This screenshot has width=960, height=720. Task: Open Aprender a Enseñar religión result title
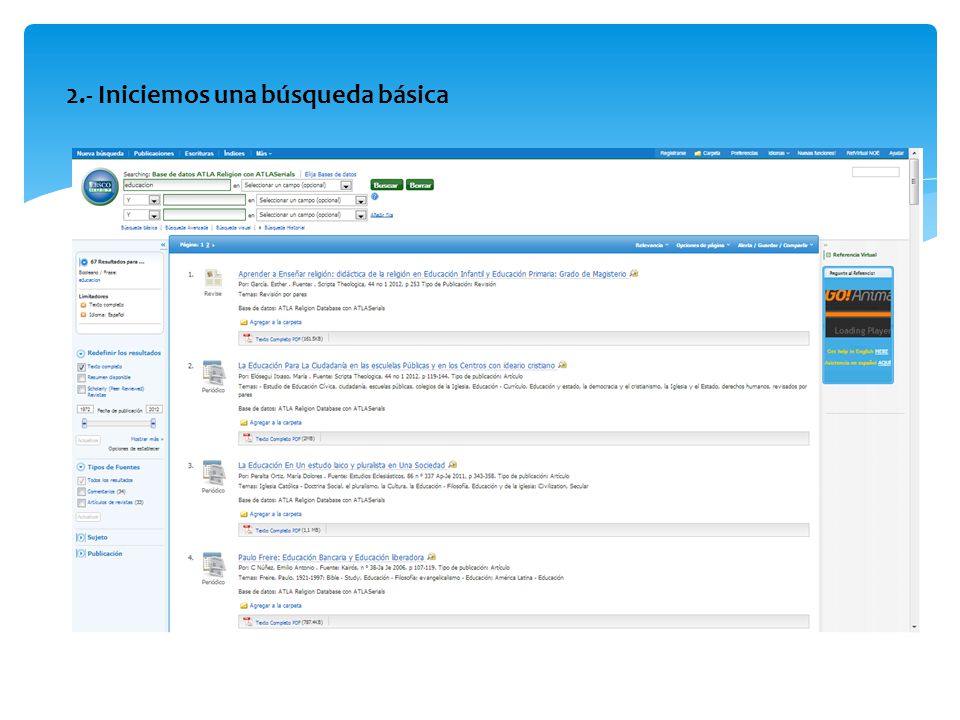tap(432, 274)
